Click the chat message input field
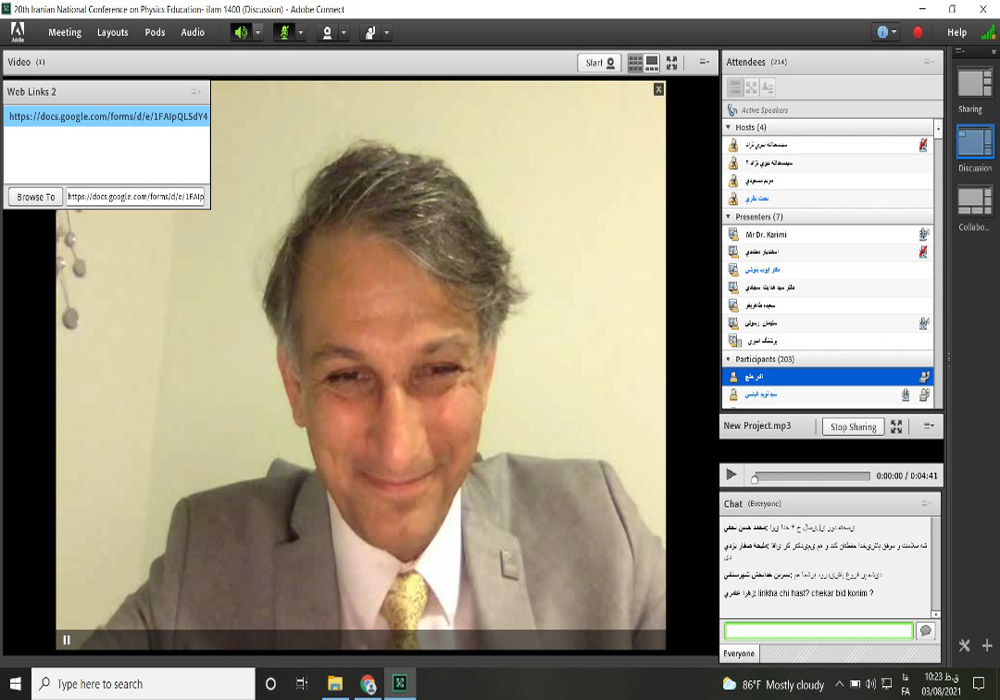Screen dimensions: 1000x700 pos(818,631)
